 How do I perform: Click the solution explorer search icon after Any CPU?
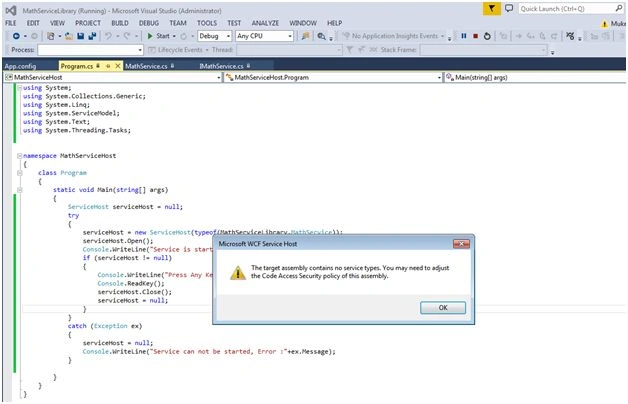(321, 36)
